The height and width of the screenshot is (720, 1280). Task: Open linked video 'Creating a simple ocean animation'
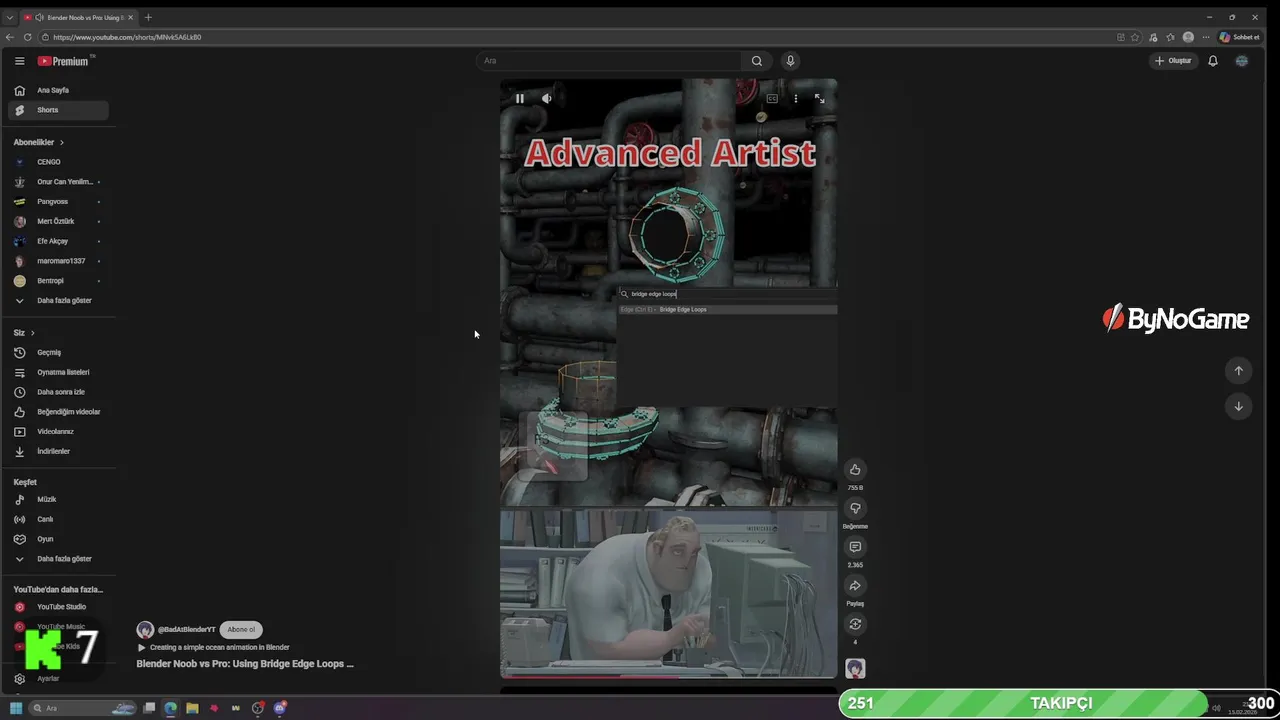219,647
